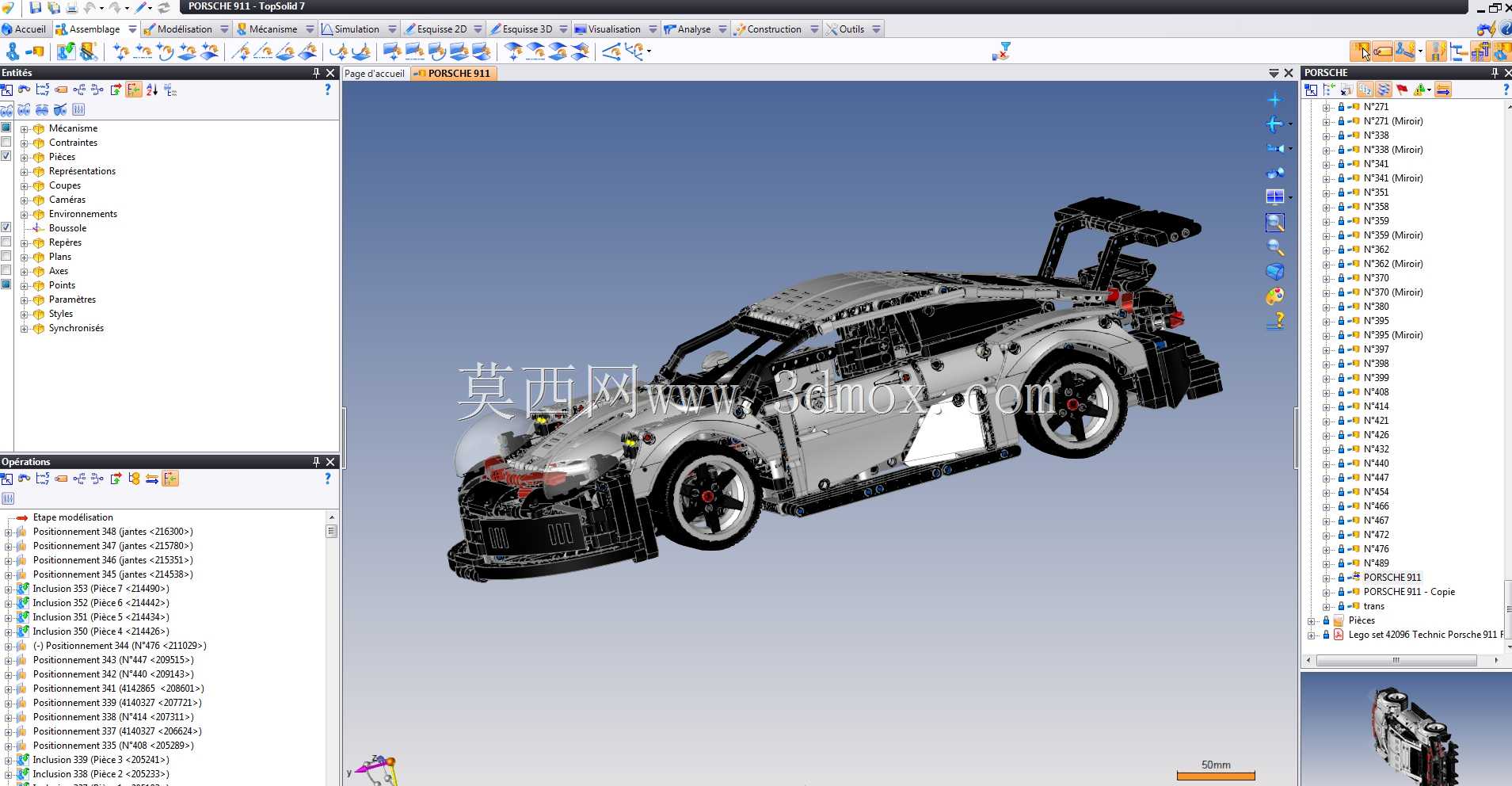Select Lego set 42096 PDF item in tree
Image resolution: width=1512 pixels, height=786 pixels.
pyautogui.click(x=1426, y=635)
